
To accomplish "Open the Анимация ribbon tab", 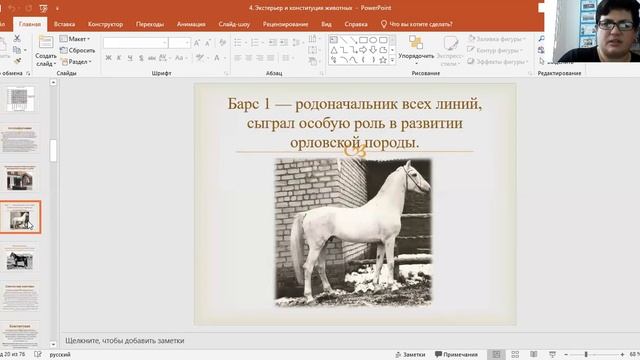I will point(191,24).
